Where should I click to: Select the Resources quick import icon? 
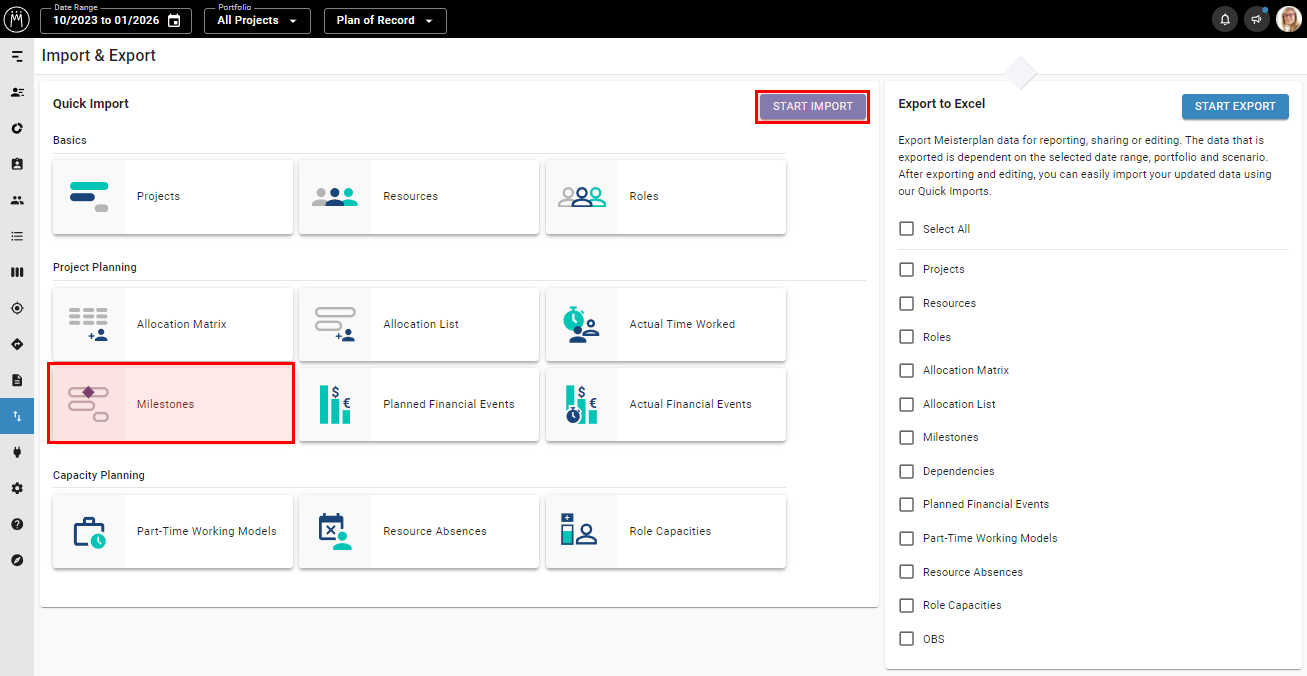[x=335, y=197]
